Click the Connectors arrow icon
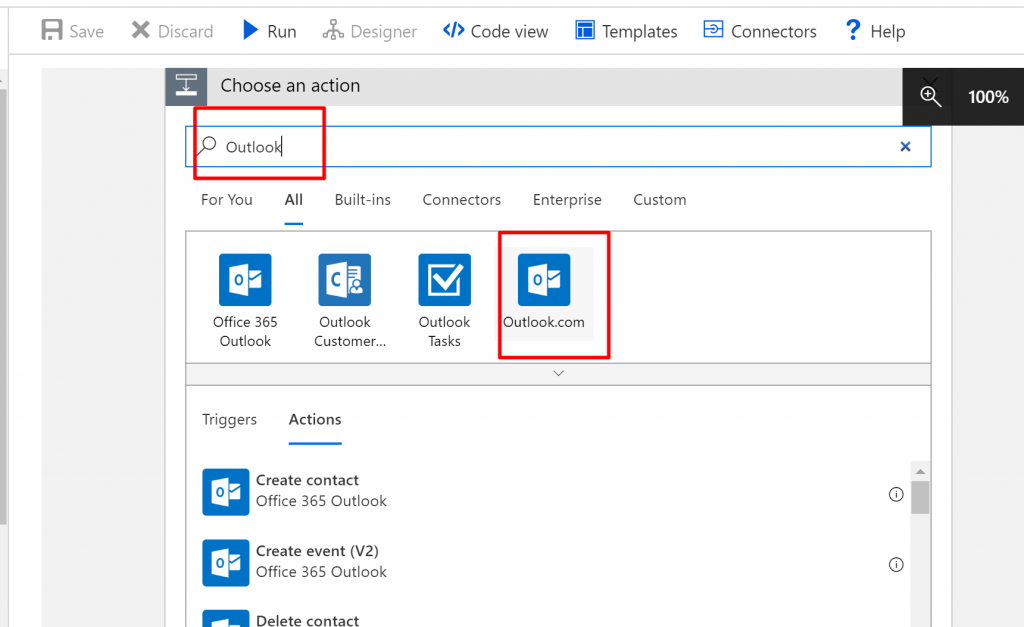Screen dimensions: 1024x627 click(713, 29)
